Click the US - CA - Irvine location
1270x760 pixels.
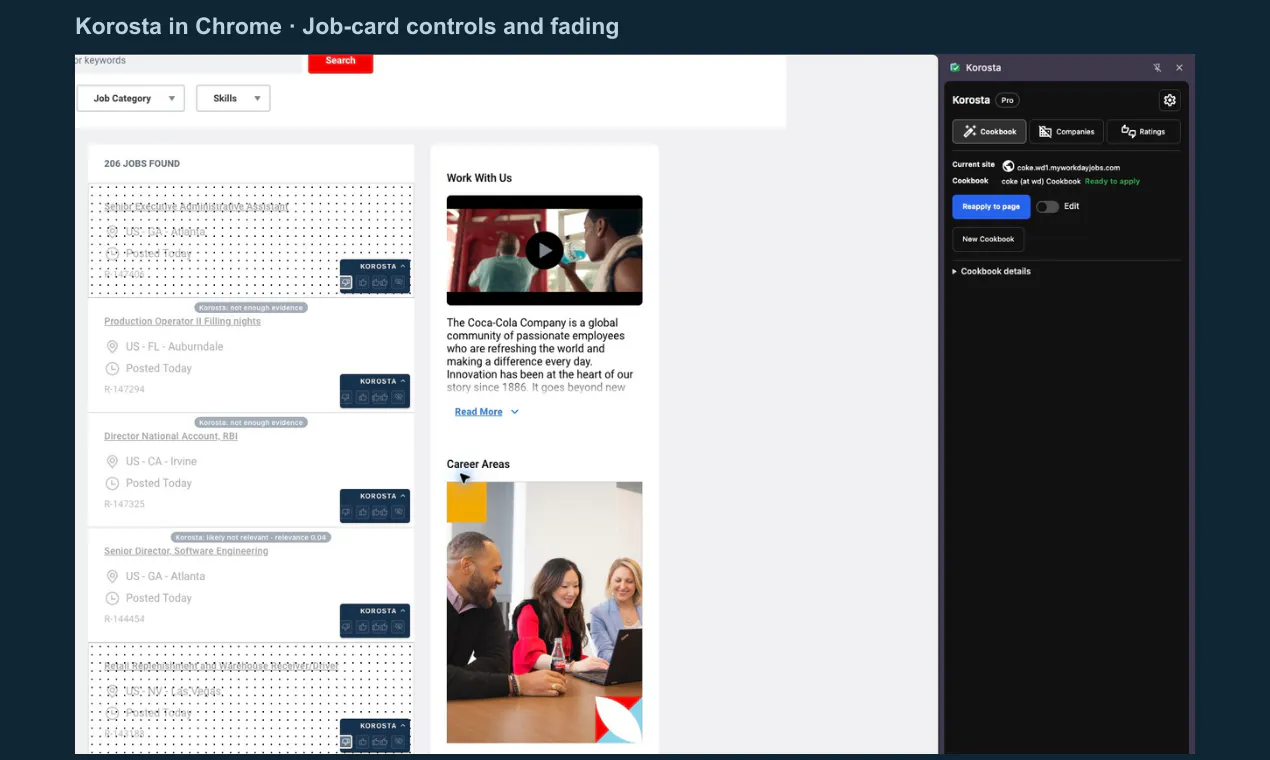point(161,462)
